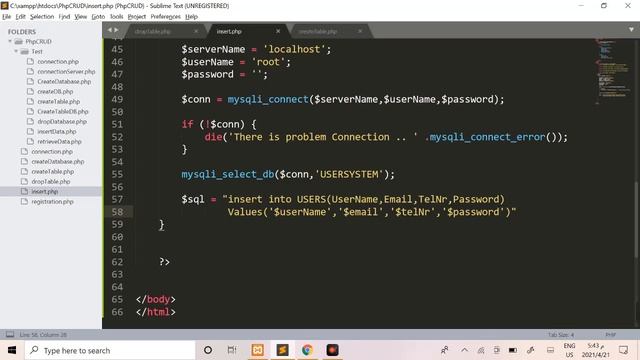Switch to Sublime Text taskbar icon

click(282, 350)
